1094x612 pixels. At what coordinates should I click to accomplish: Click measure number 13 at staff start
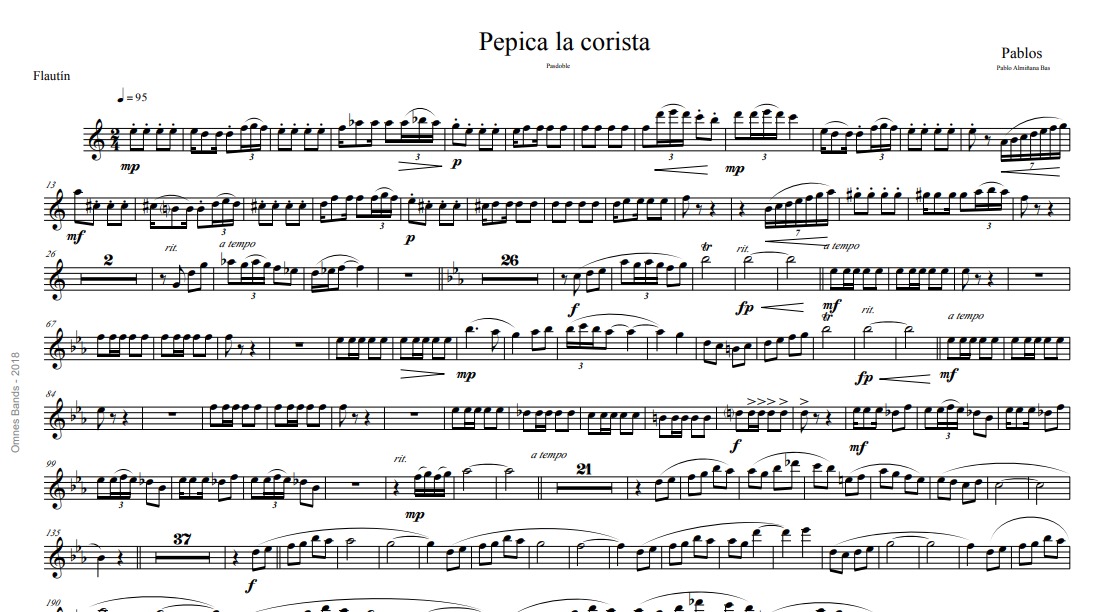(51, 185)
